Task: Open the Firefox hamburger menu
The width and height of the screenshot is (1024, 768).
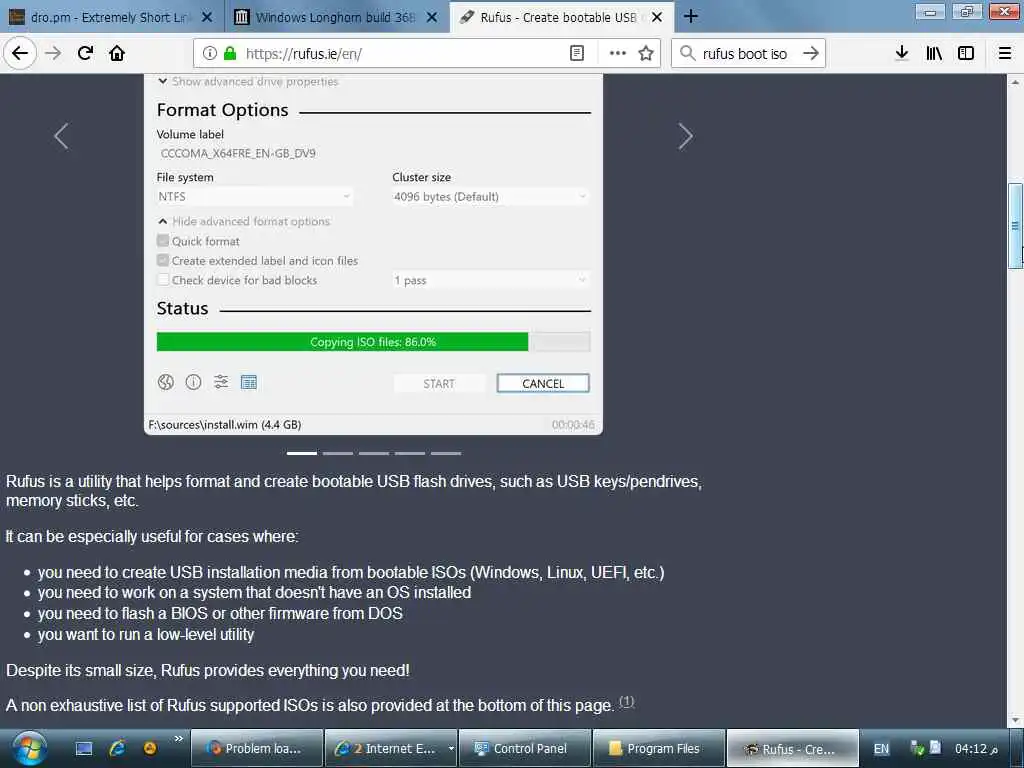Action: [x=1004, y=53]
